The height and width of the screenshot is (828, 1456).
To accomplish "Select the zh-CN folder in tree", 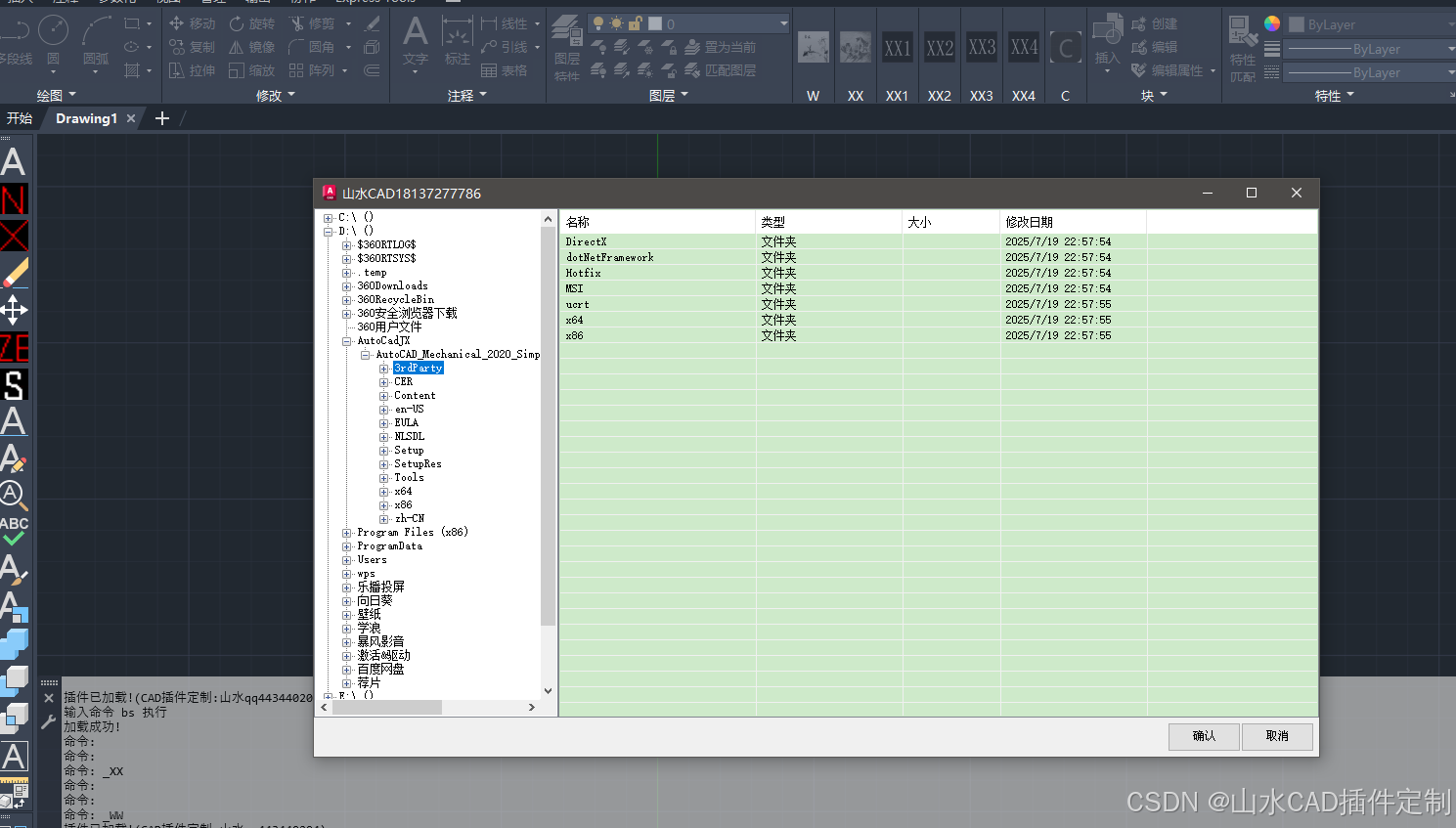I will (x=409, y=519).
